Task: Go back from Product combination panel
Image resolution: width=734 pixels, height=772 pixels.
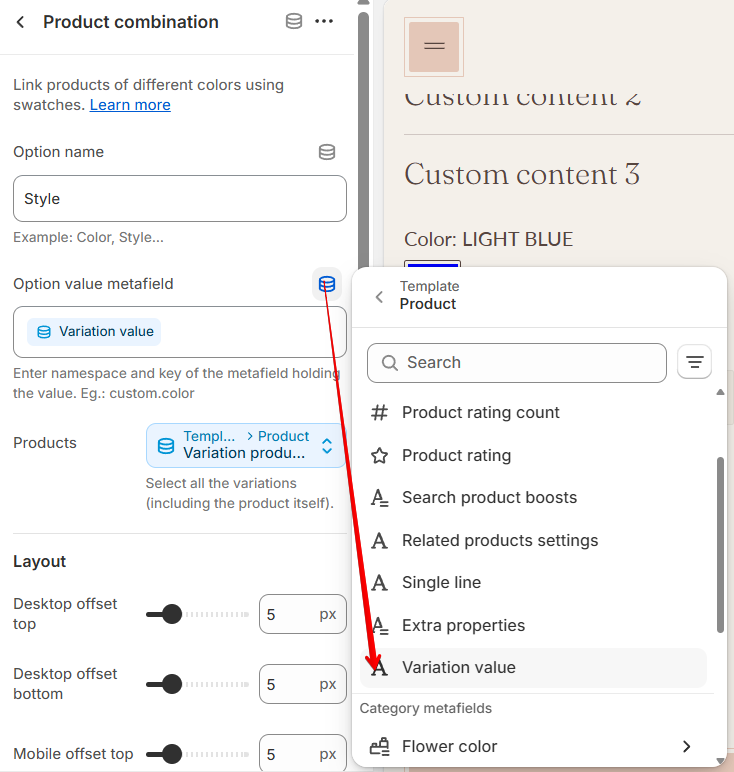Action: (20, 22)
